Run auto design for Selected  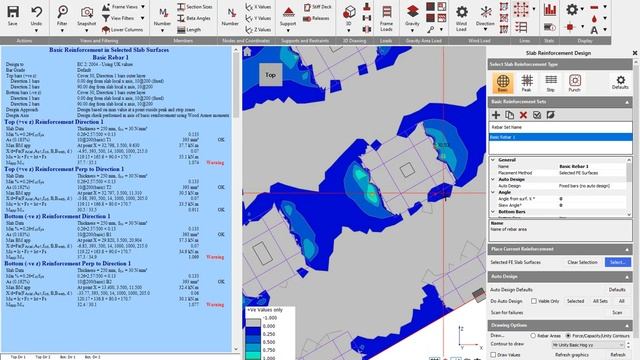(575, 301)
